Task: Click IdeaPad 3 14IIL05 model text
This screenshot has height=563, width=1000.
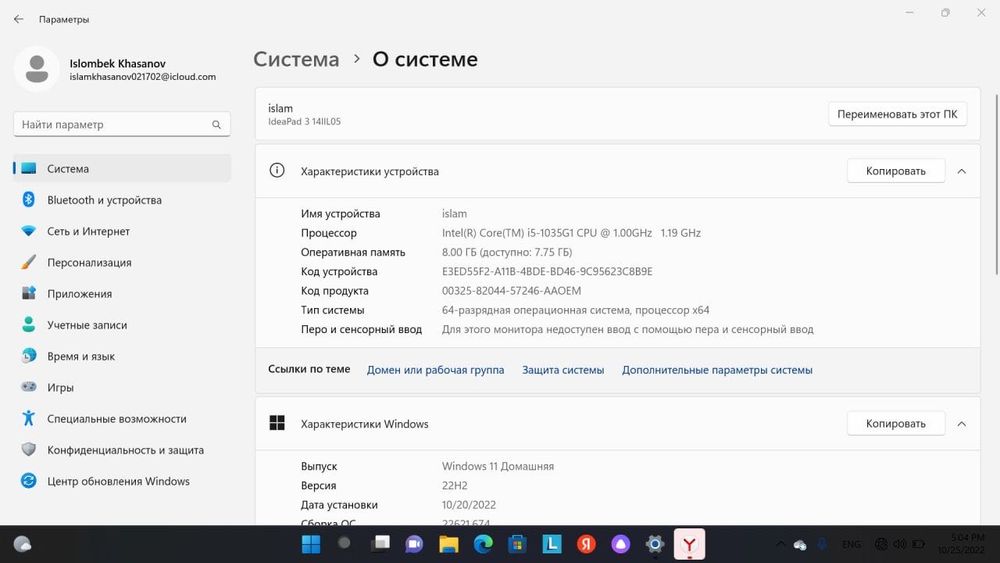Action: (x=304, y=121)
